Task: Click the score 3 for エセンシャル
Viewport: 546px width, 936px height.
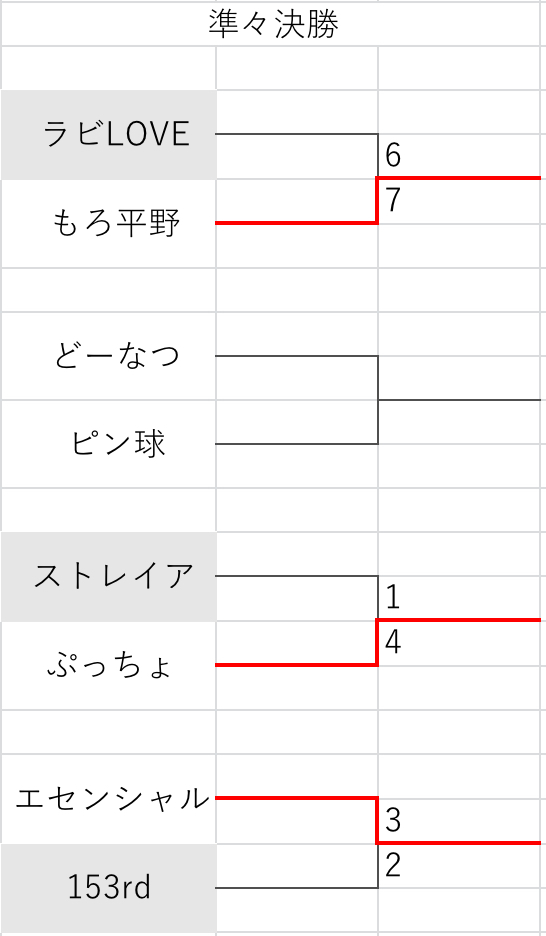Action: click(x=393, y=822)
